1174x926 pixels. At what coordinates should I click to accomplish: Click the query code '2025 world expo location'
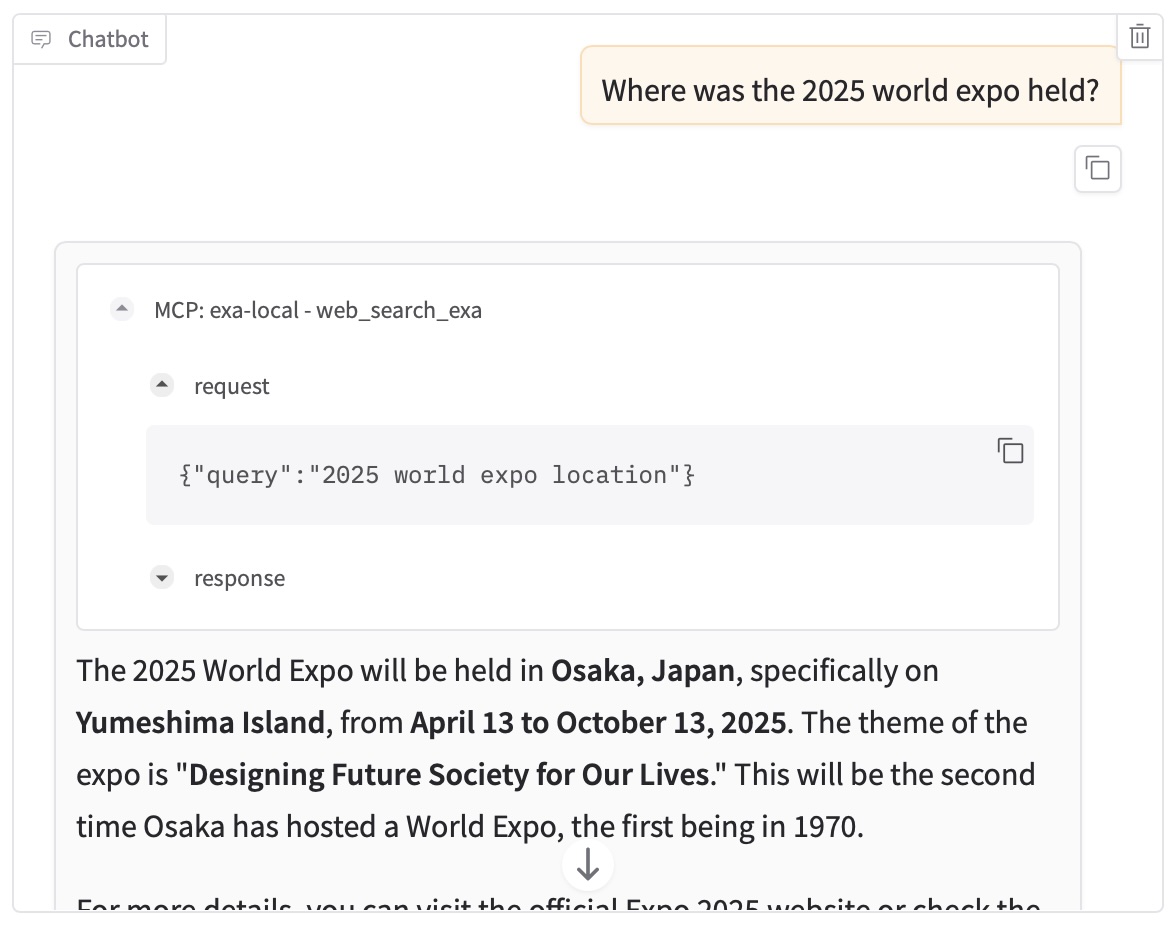(494, 475)
